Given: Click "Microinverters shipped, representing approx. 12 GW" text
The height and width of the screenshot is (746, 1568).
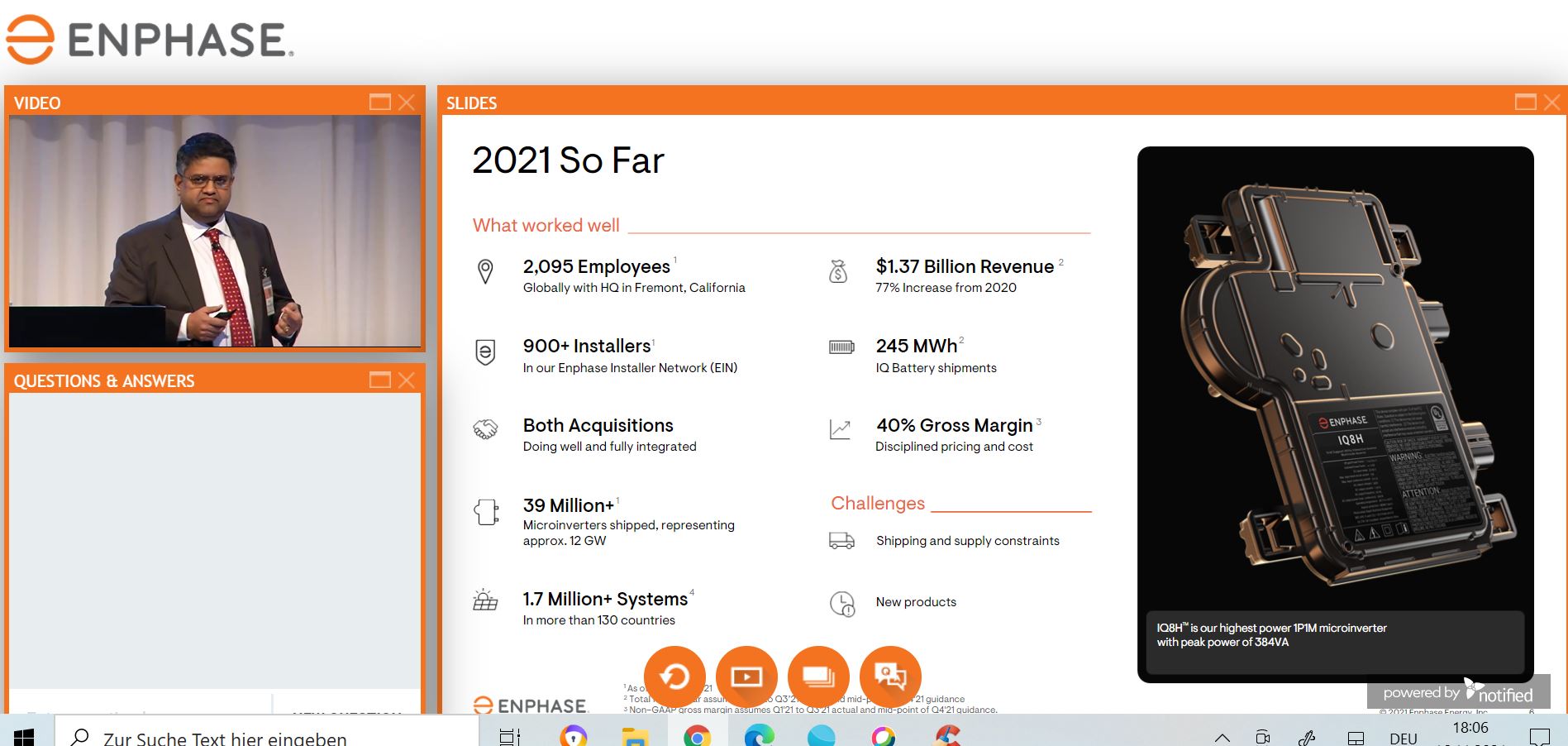Looking at the screenshot, I should 629,533.
